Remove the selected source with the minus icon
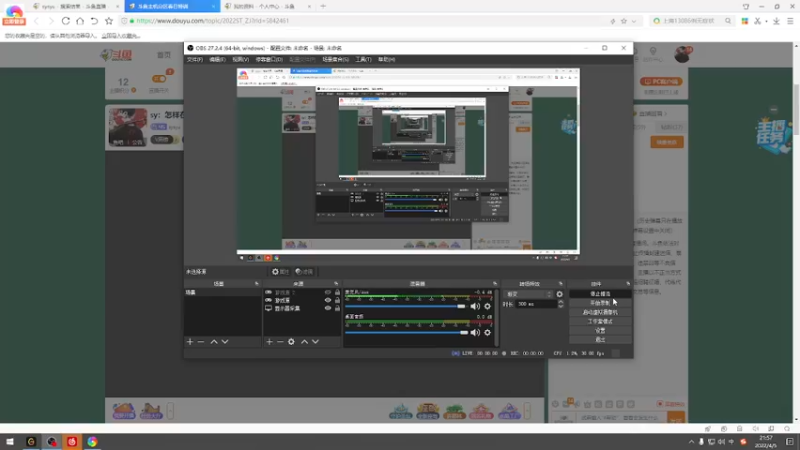Viewport: 800px width, 450px height. click(280, 342)
